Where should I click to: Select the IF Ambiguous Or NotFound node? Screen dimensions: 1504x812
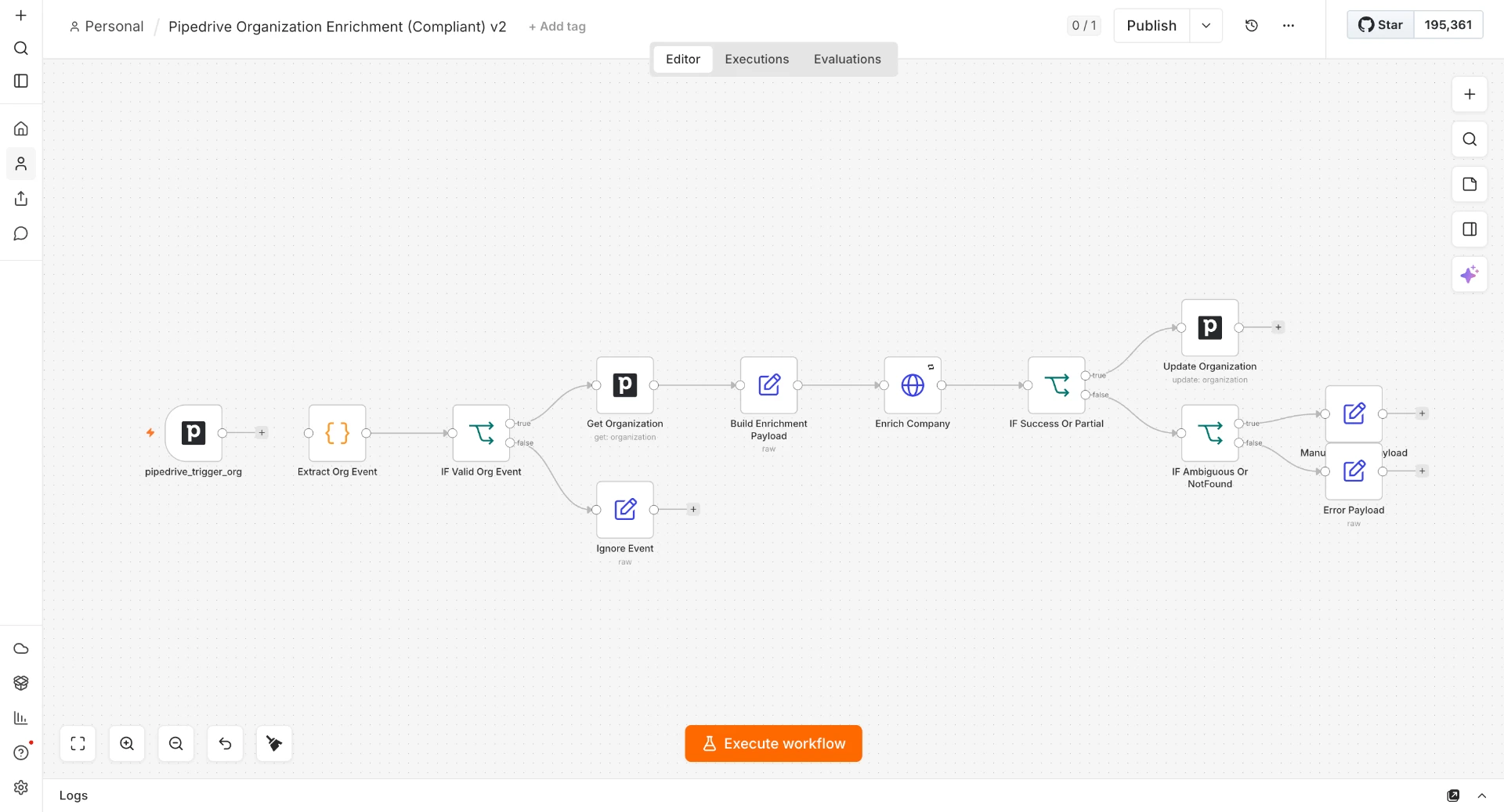(x=1210, y=433)
